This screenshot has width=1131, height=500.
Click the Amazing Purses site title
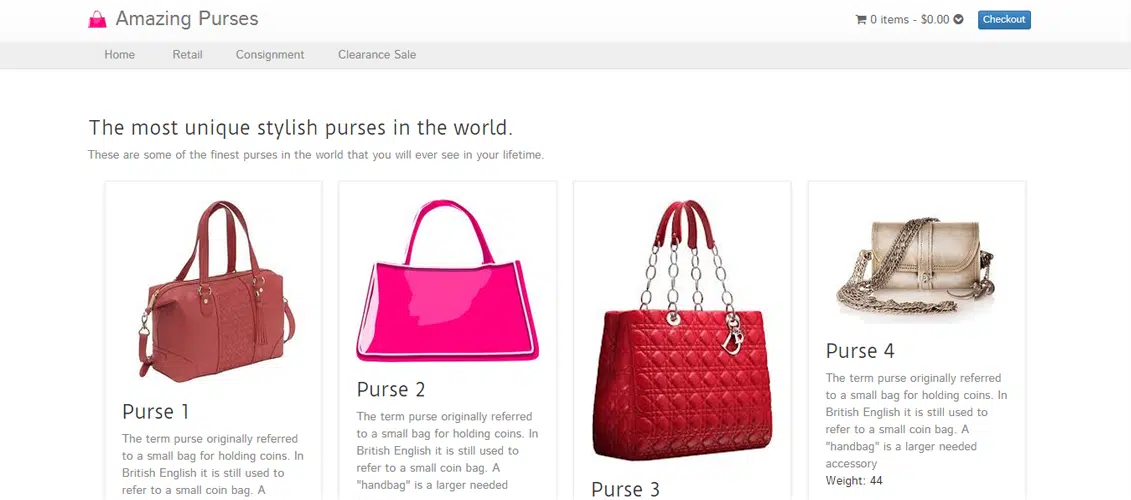click(x=187, y=19)
